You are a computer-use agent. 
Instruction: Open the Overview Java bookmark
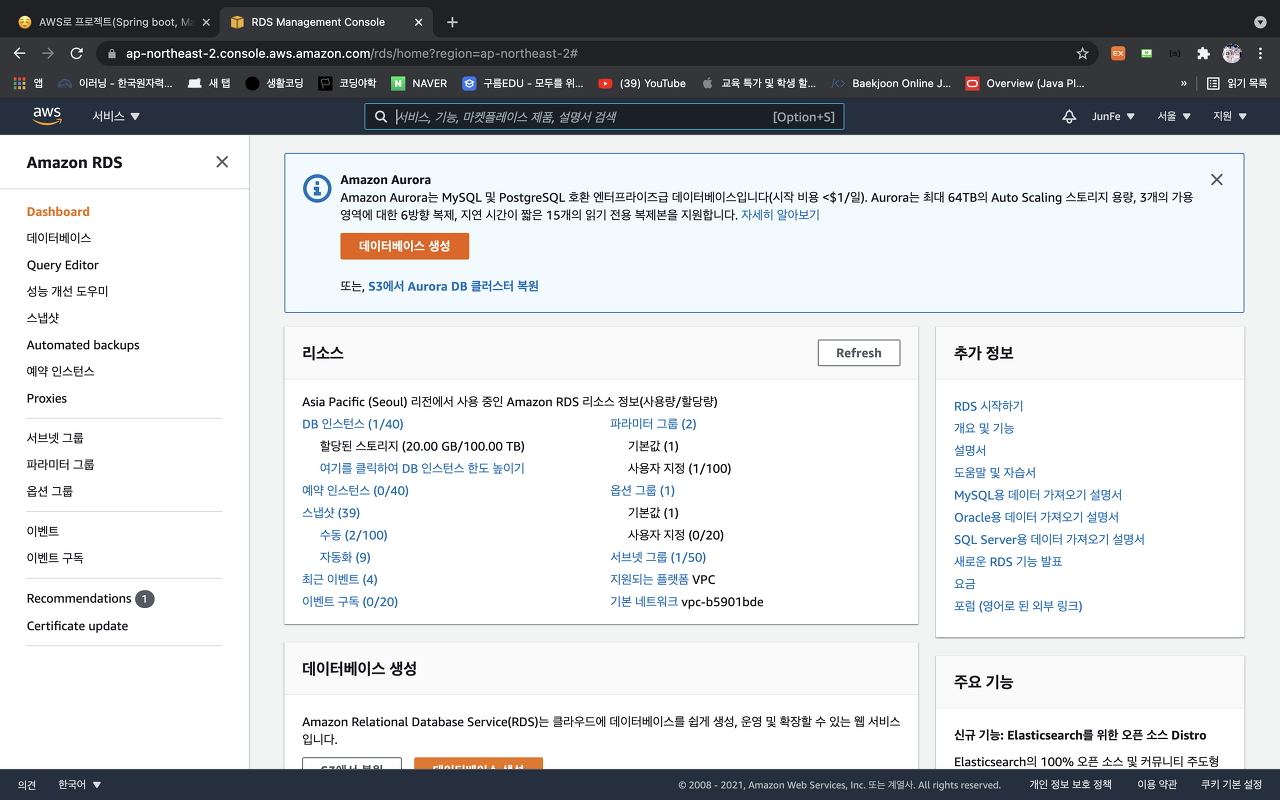(1025, 83)
